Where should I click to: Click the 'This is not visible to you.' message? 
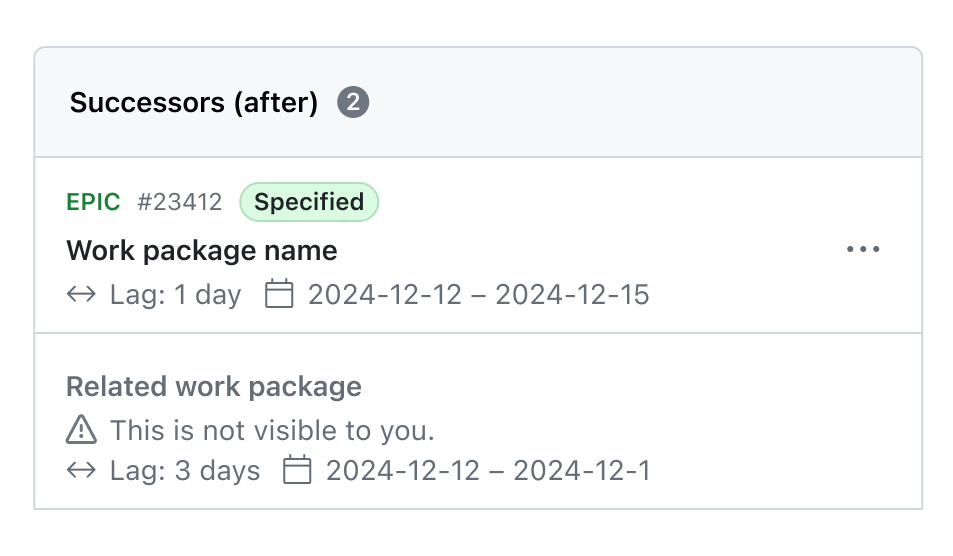coord(272,431)
